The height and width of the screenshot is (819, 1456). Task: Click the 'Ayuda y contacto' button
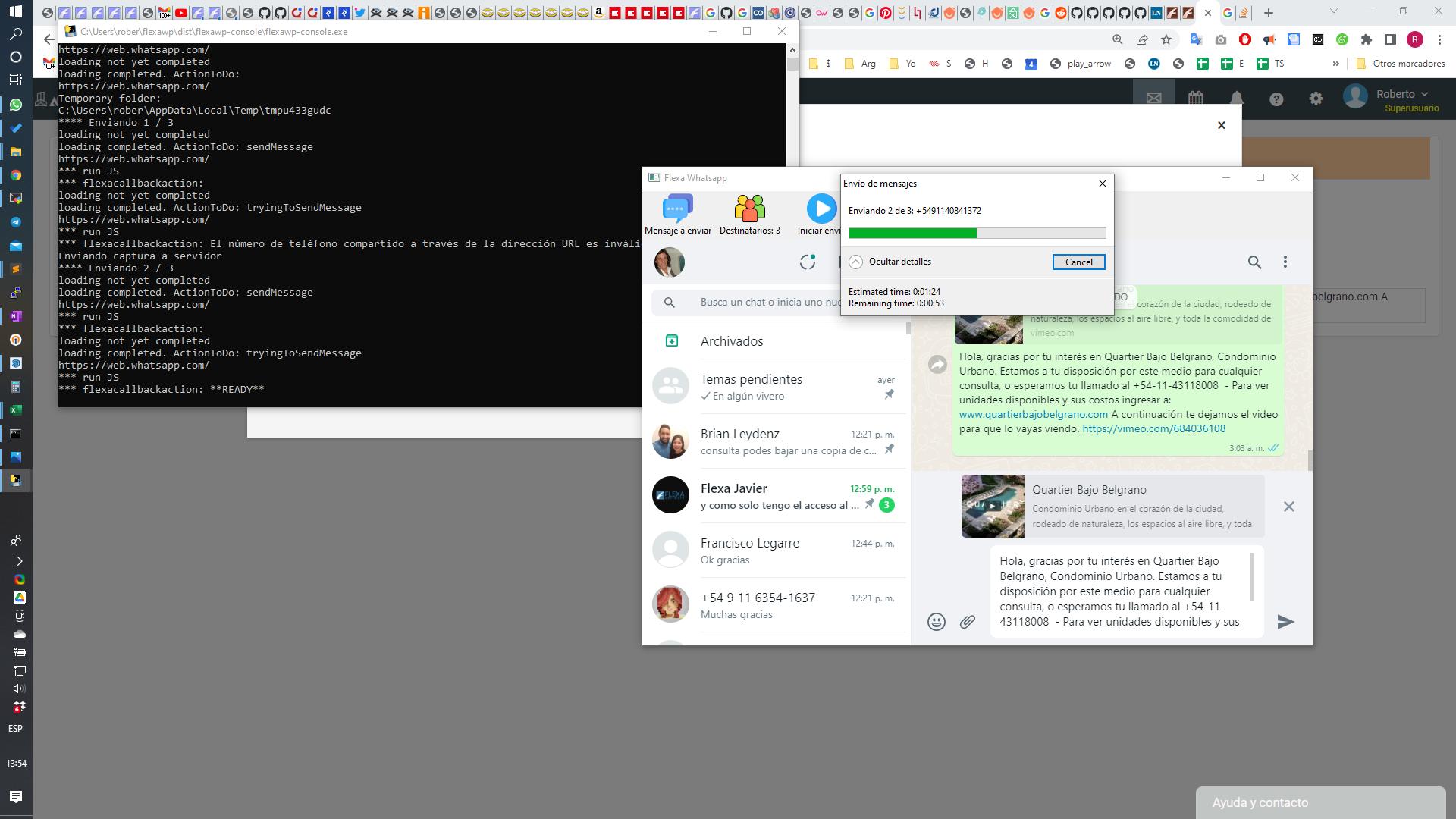click(x=1320, y=802)
